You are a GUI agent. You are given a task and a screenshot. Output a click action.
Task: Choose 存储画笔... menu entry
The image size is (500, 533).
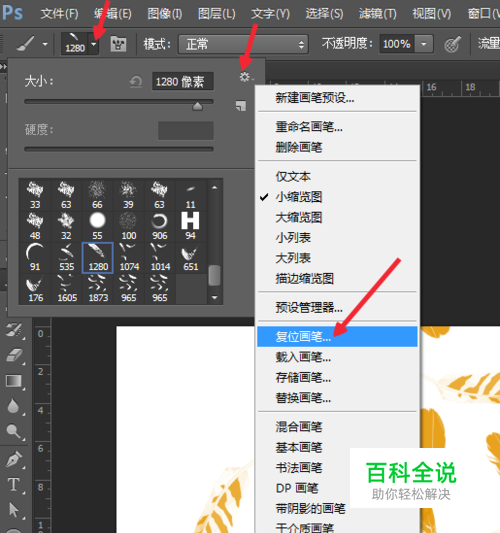(338, 378)
